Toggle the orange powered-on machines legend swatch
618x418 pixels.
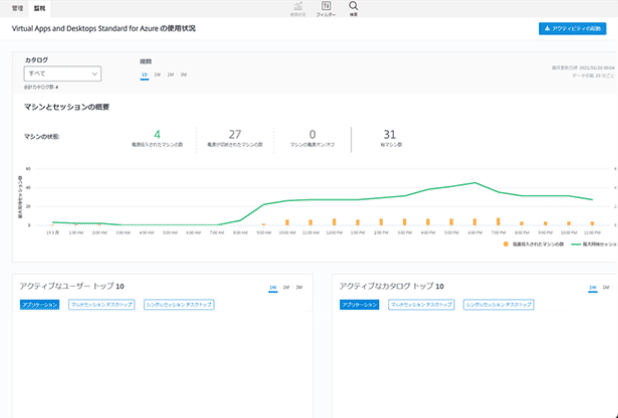coord(506,243)
